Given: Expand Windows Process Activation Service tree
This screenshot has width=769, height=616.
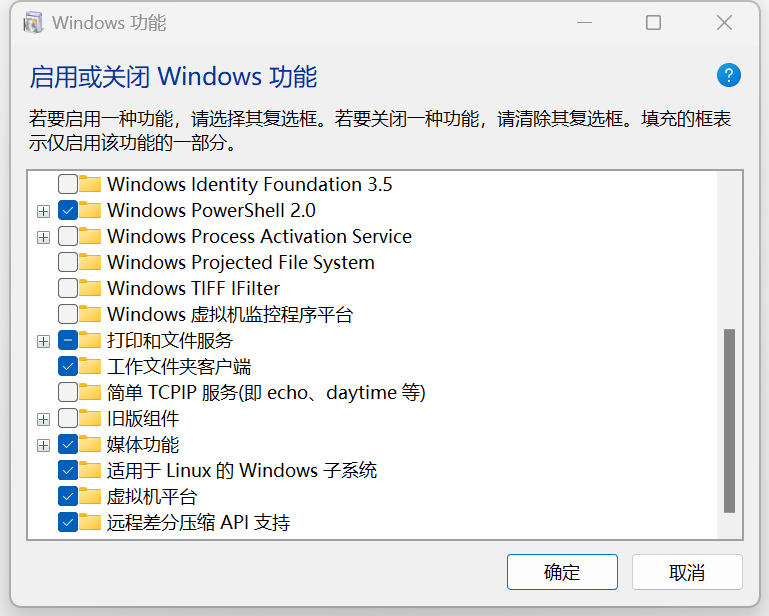Looking at the screenshot, I should click(x=43, y=237).
